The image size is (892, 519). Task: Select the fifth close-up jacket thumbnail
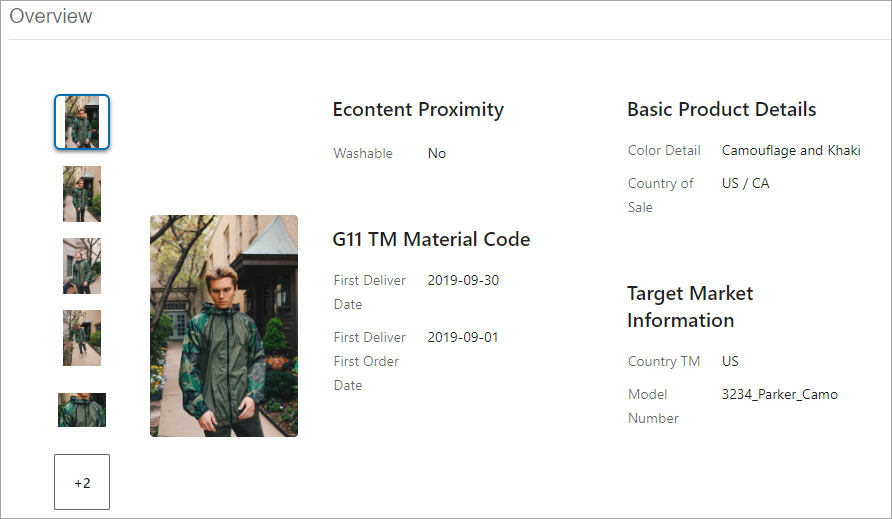82,410
